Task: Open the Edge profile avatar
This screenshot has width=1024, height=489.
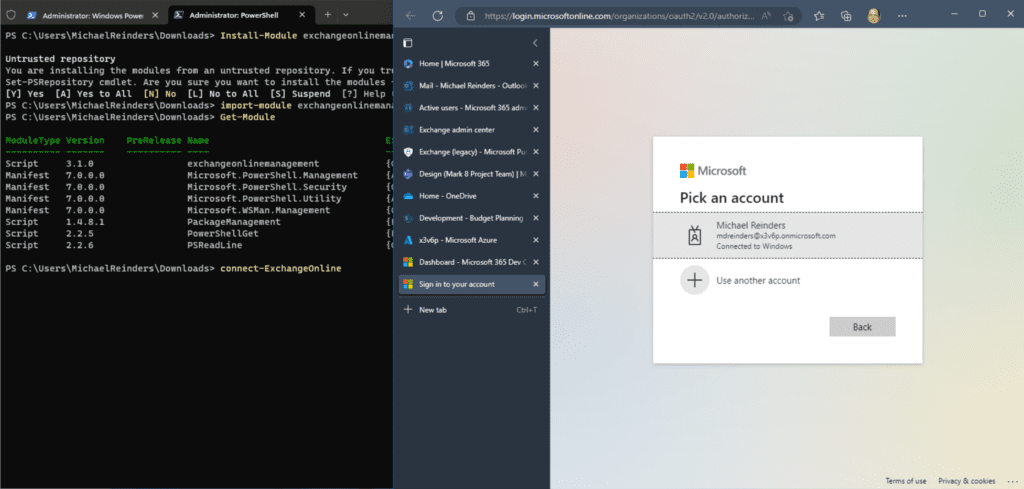Action: point(874,16)
